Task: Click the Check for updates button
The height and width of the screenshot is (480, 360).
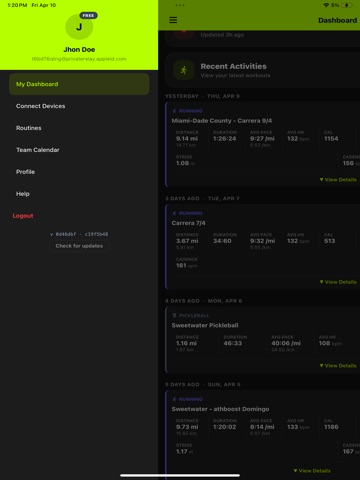Action: [79, 246]
